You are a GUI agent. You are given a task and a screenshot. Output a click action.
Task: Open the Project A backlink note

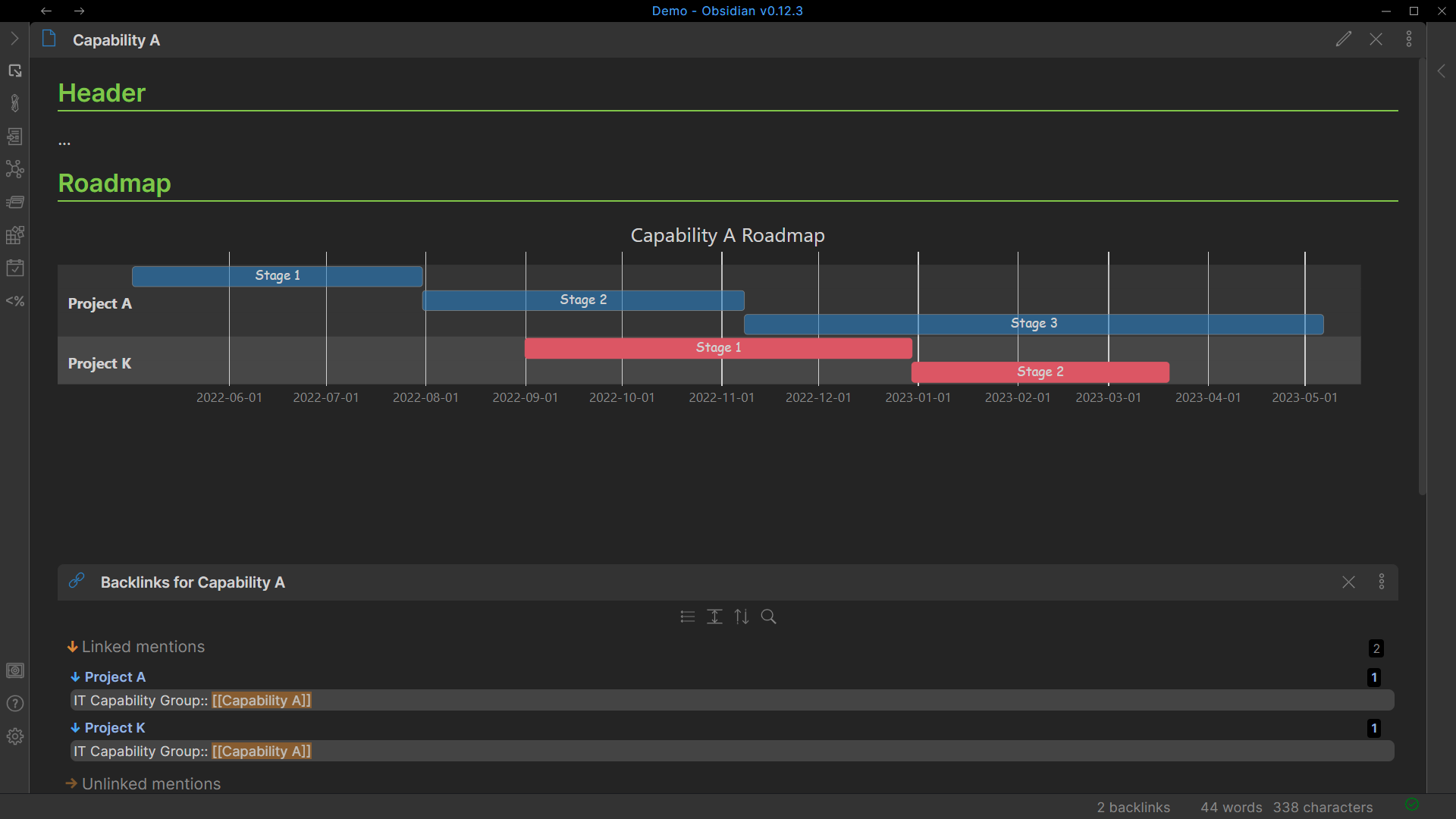pyautogui.click(x=115, y=677)
